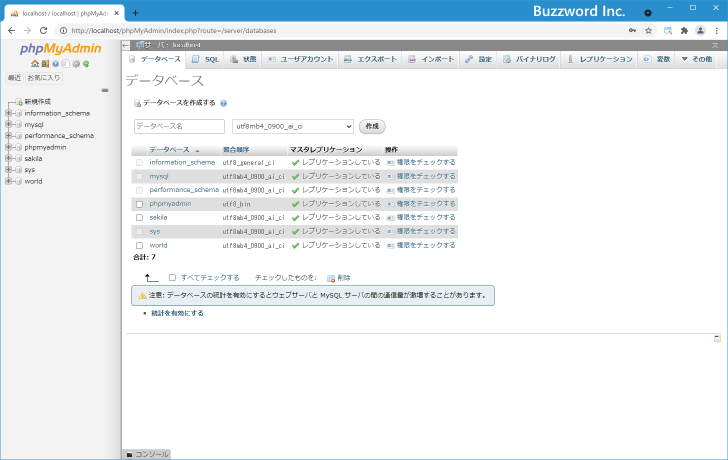Image resolution: width=728 pixels, height=460 pixels.
Task: Open the browser extensions puzzle icon
Action: click(x=684, y=31)
